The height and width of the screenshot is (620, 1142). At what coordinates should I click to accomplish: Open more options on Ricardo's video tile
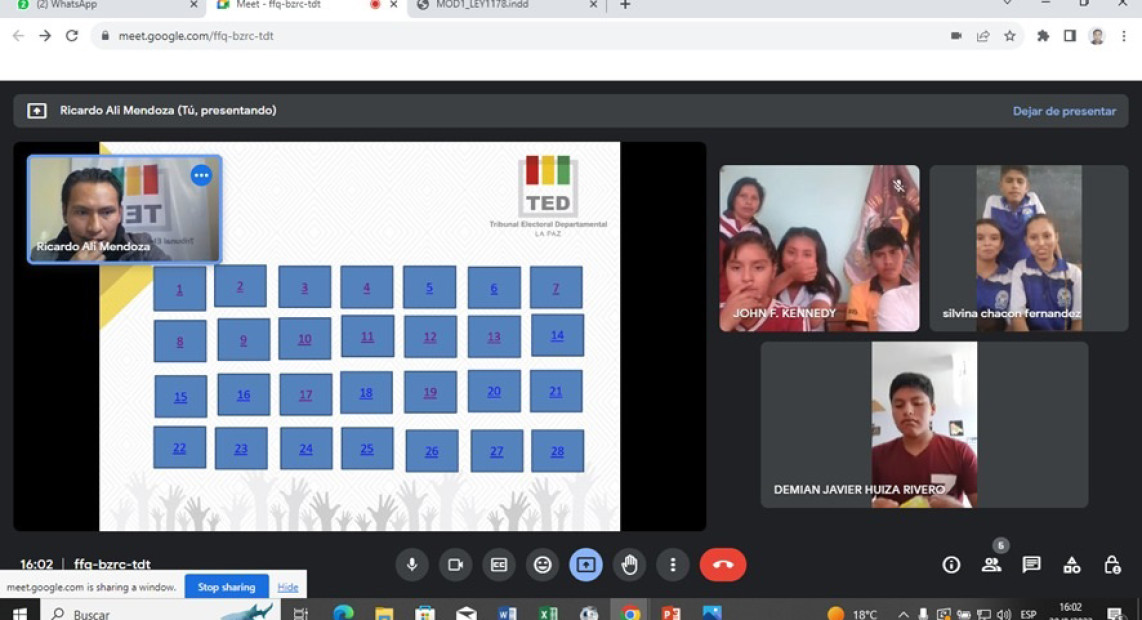click(202, 174)
